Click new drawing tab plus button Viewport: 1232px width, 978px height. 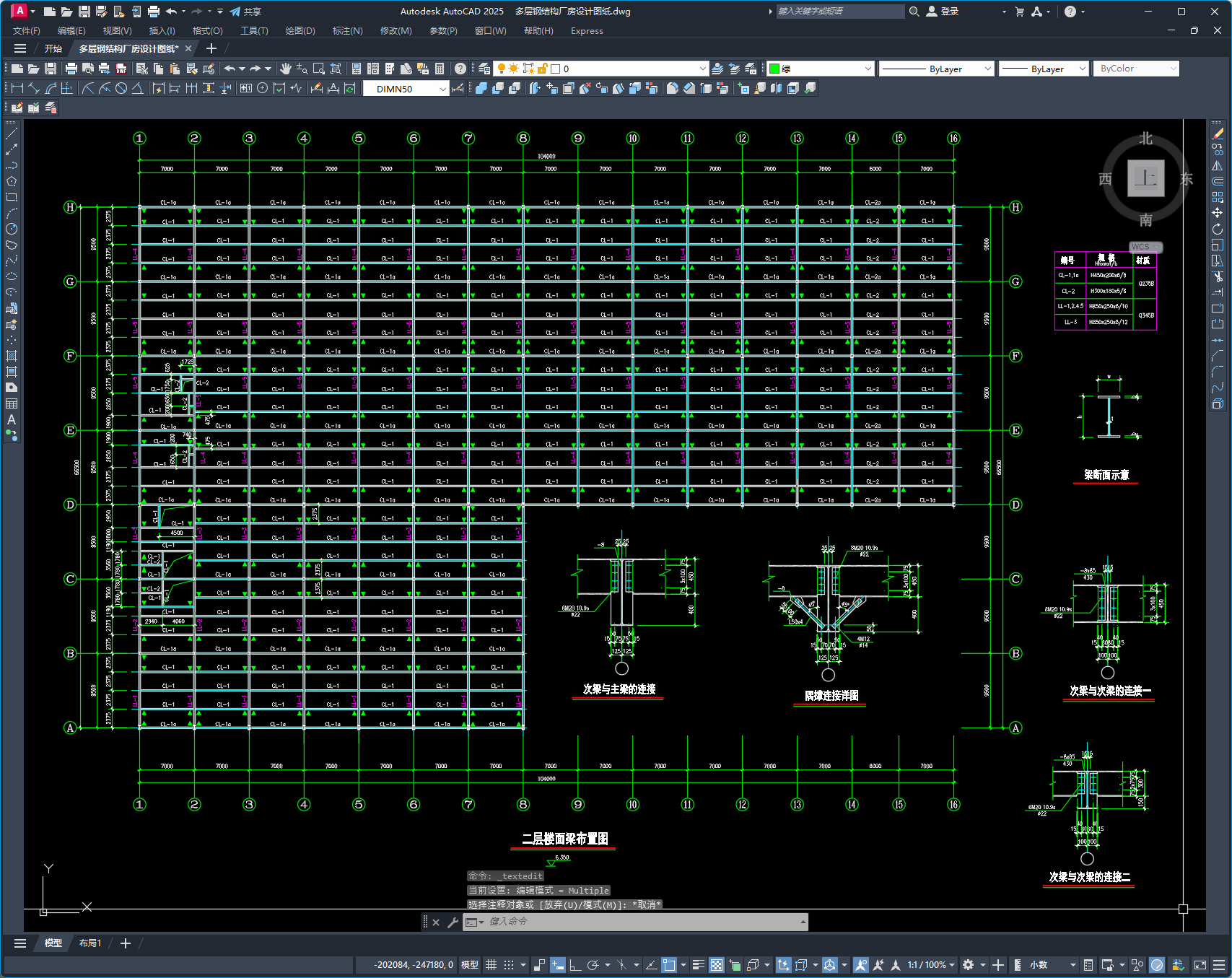pos(211,48)
